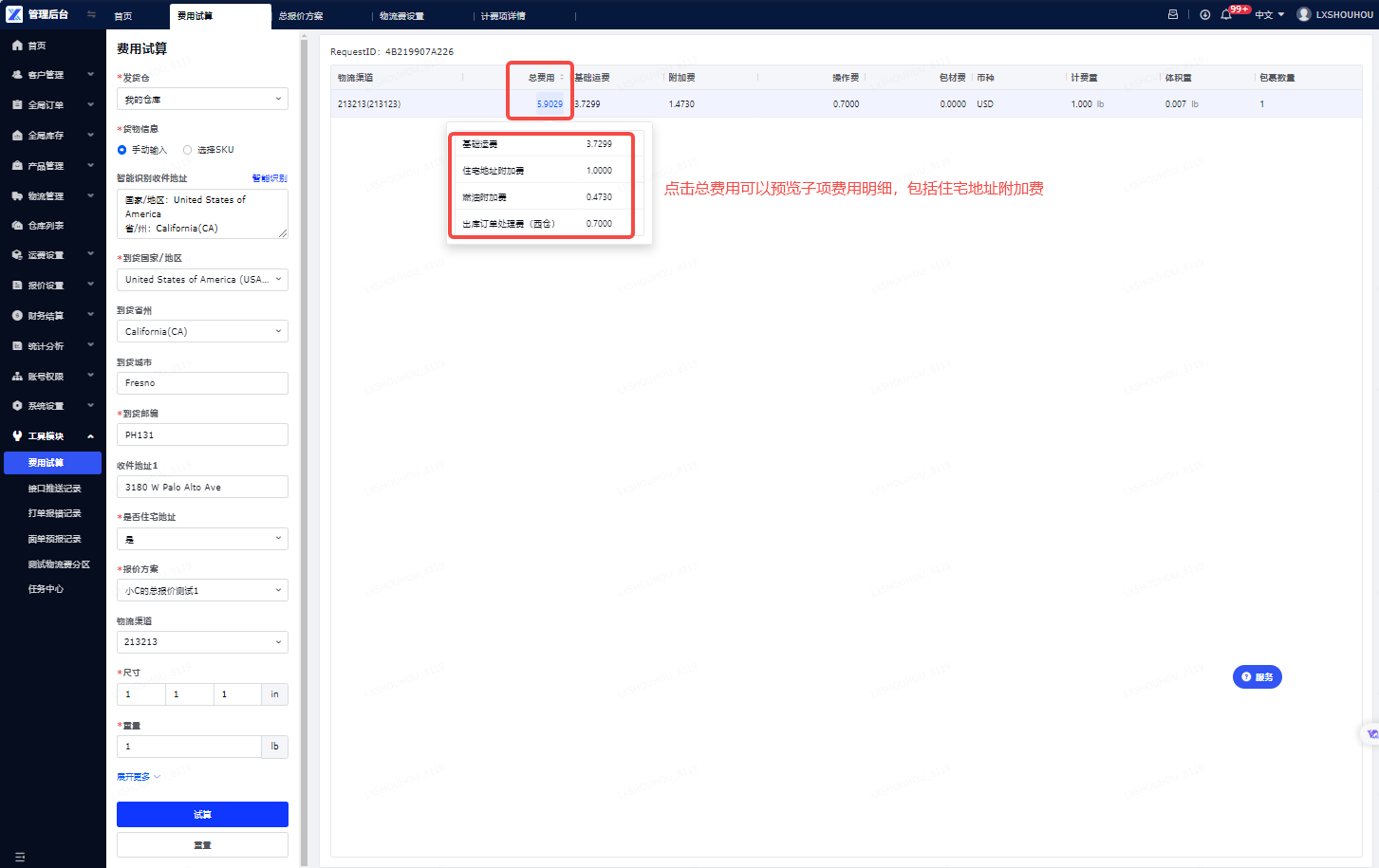Screen dimensions: 1379x868
Task: Open 任务中心 in sidebar
Action: pyautogui.click(x=46, y=589)
